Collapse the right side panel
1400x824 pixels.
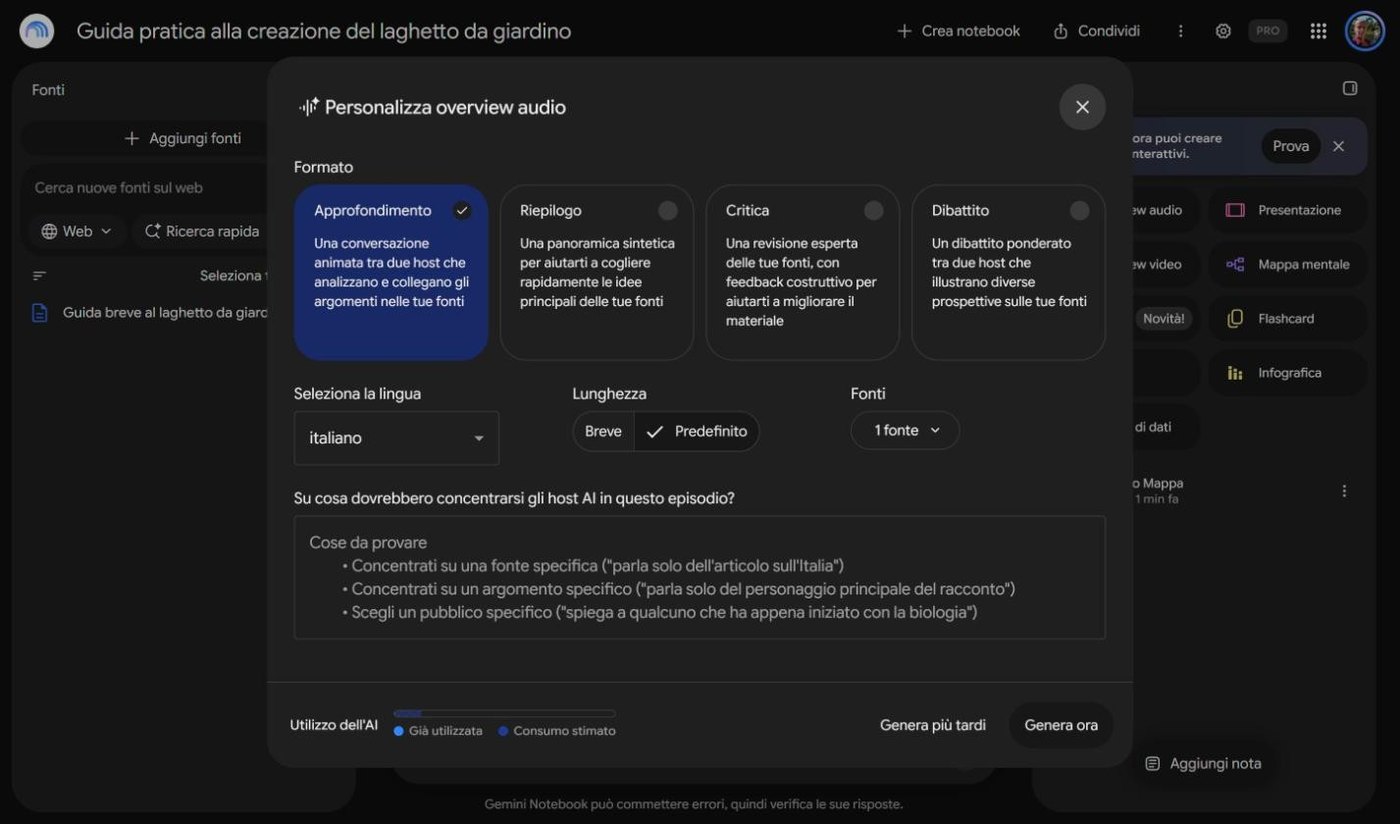click(x=1350, y=89)
